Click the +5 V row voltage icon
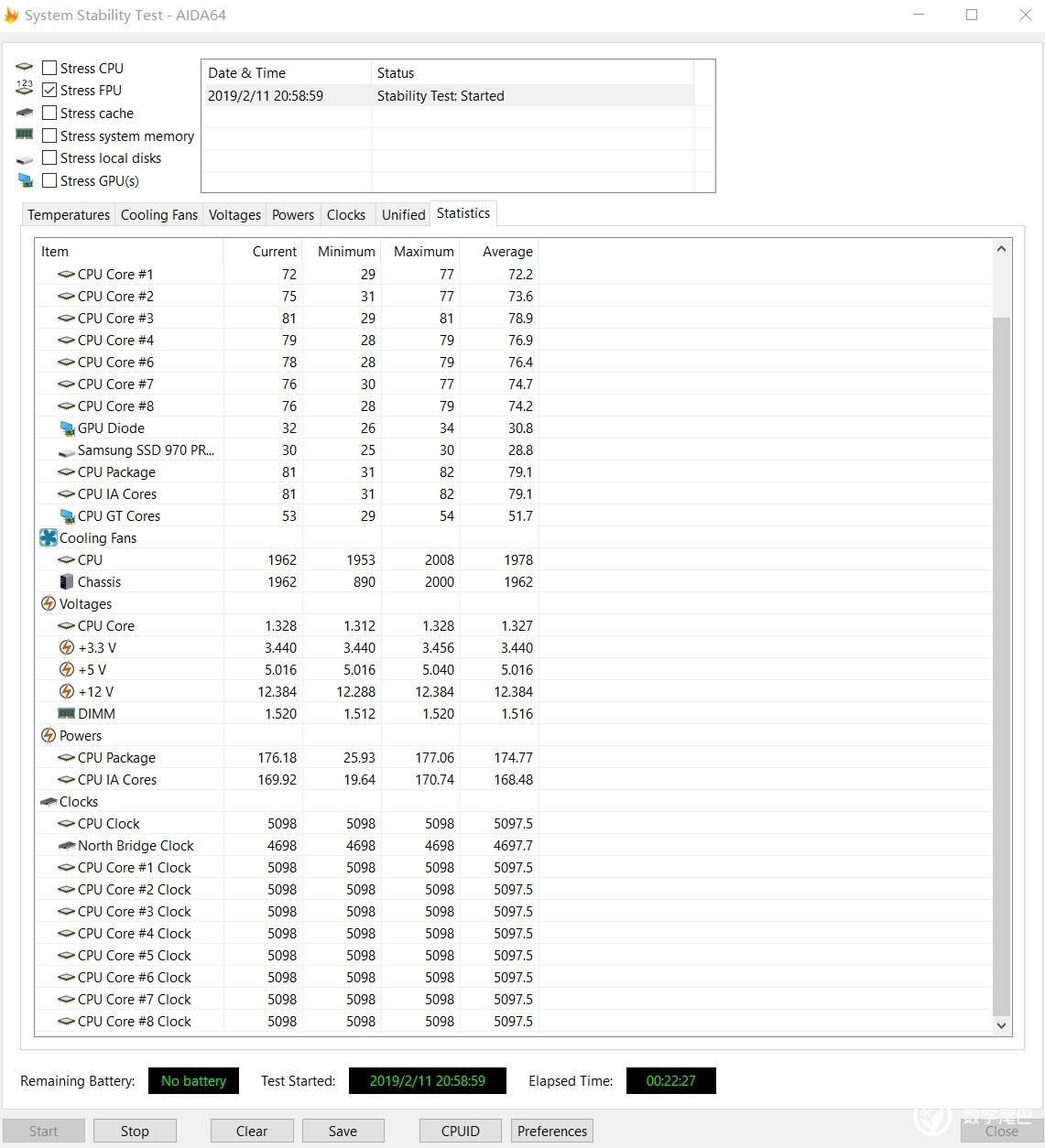The height and width of the screenshot is (1148, 1045). coord(67,669)
